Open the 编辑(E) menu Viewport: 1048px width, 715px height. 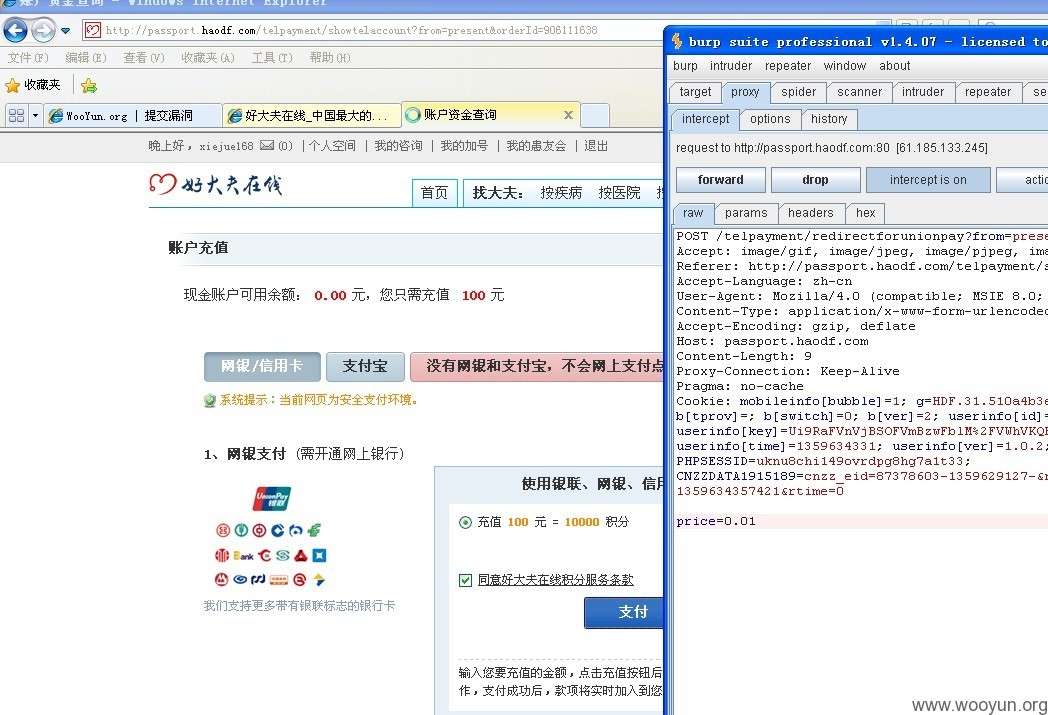[x=86, y=58]
